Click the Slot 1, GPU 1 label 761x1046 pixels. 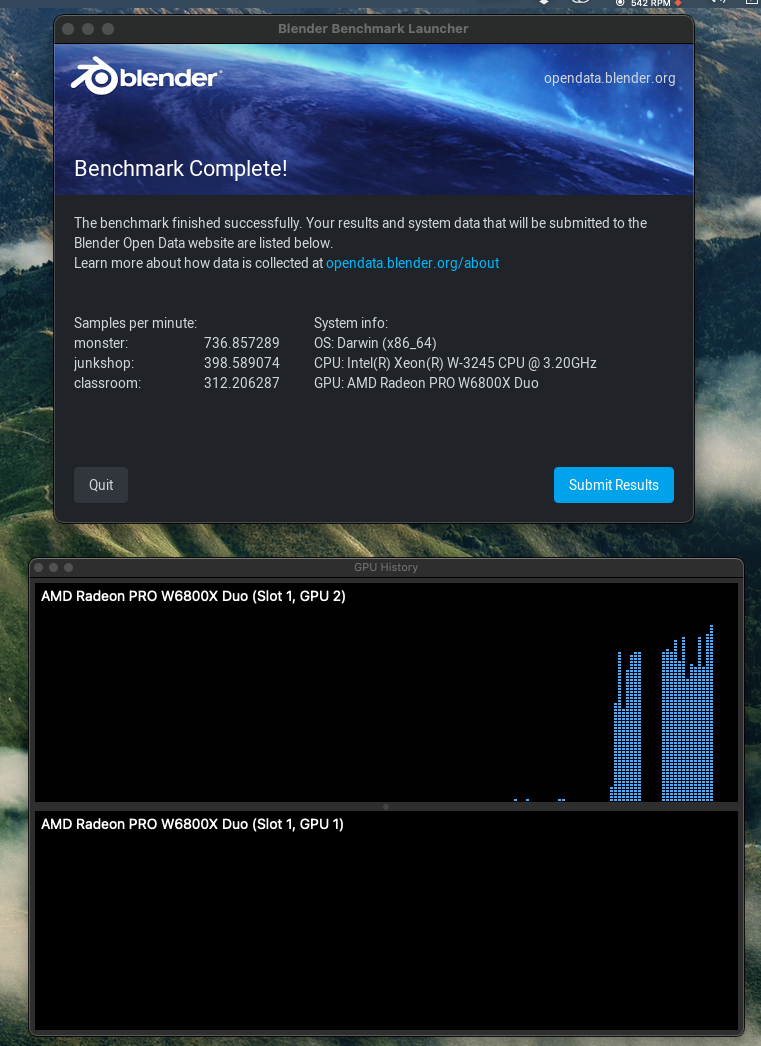(x=192, y=825)
